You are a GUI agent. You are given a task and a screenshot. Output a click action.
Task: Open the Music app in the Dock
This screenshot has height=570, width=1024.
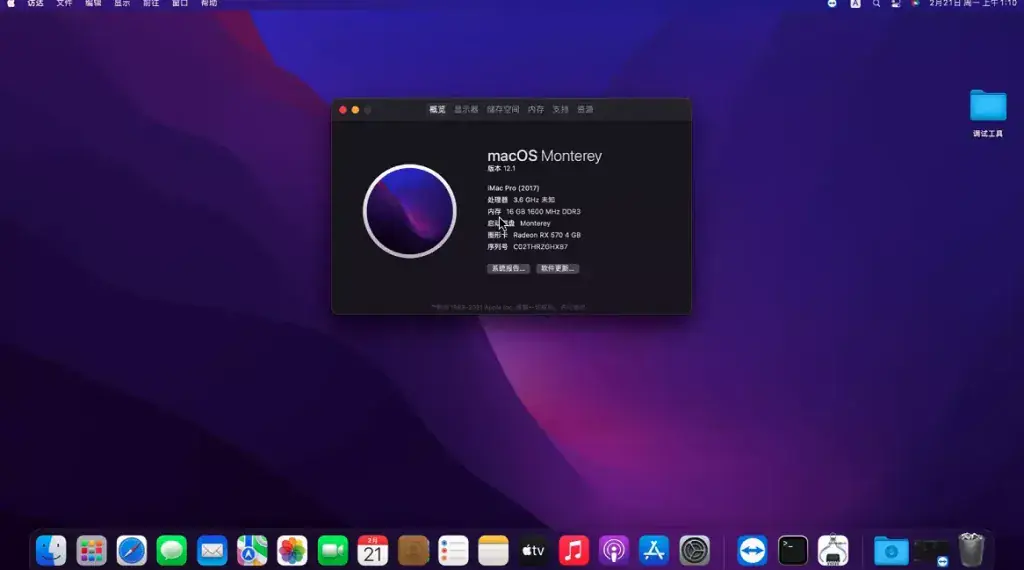pyautogui.click(x=573, y=550)
